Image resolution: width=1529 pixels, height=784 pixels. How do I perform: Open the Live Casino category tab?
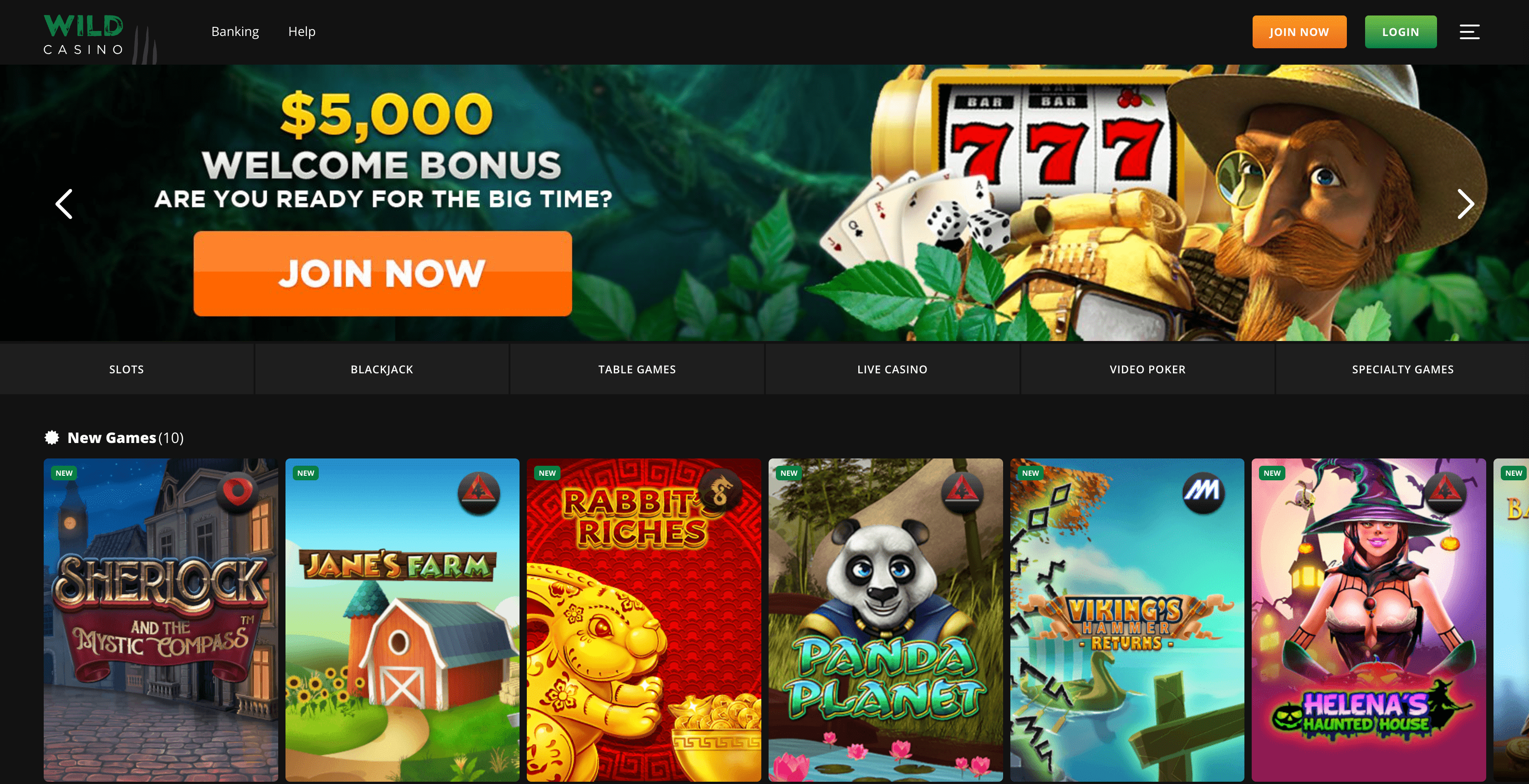click(x=892, y=369)
